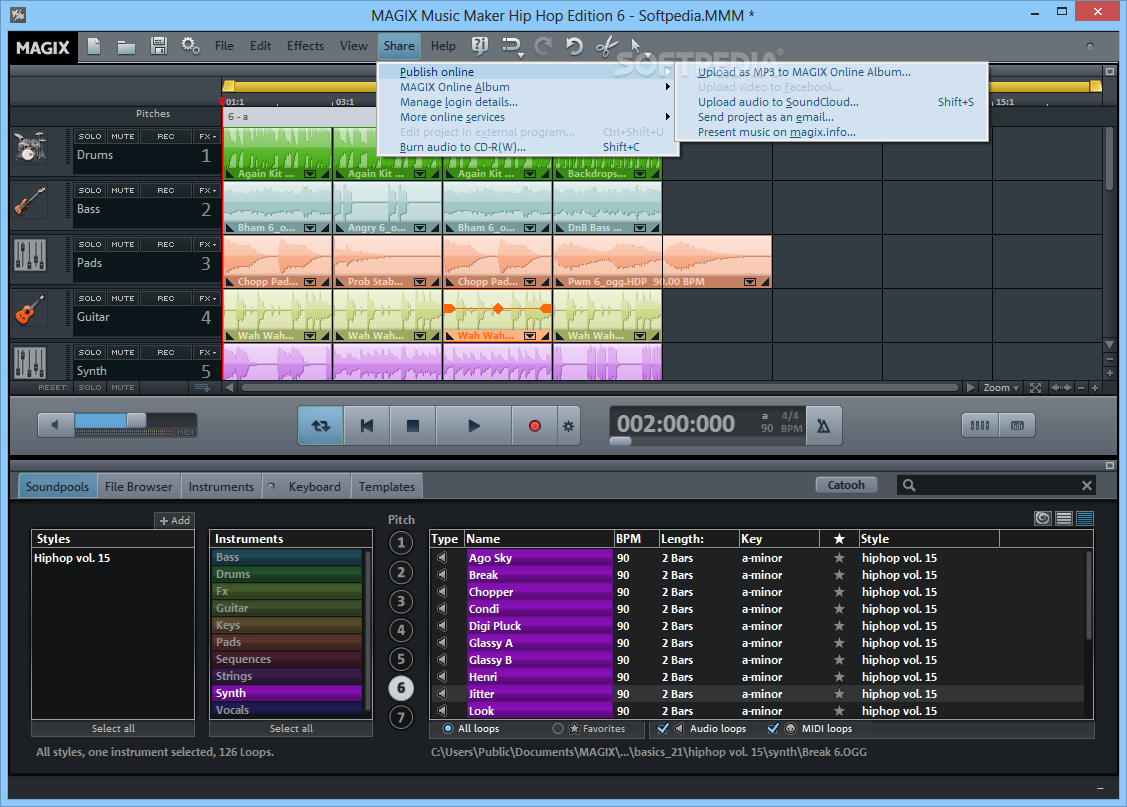Select the Favorites radio button
The width and height of the screenshot is (1127, 807).
tap(558, 729)
